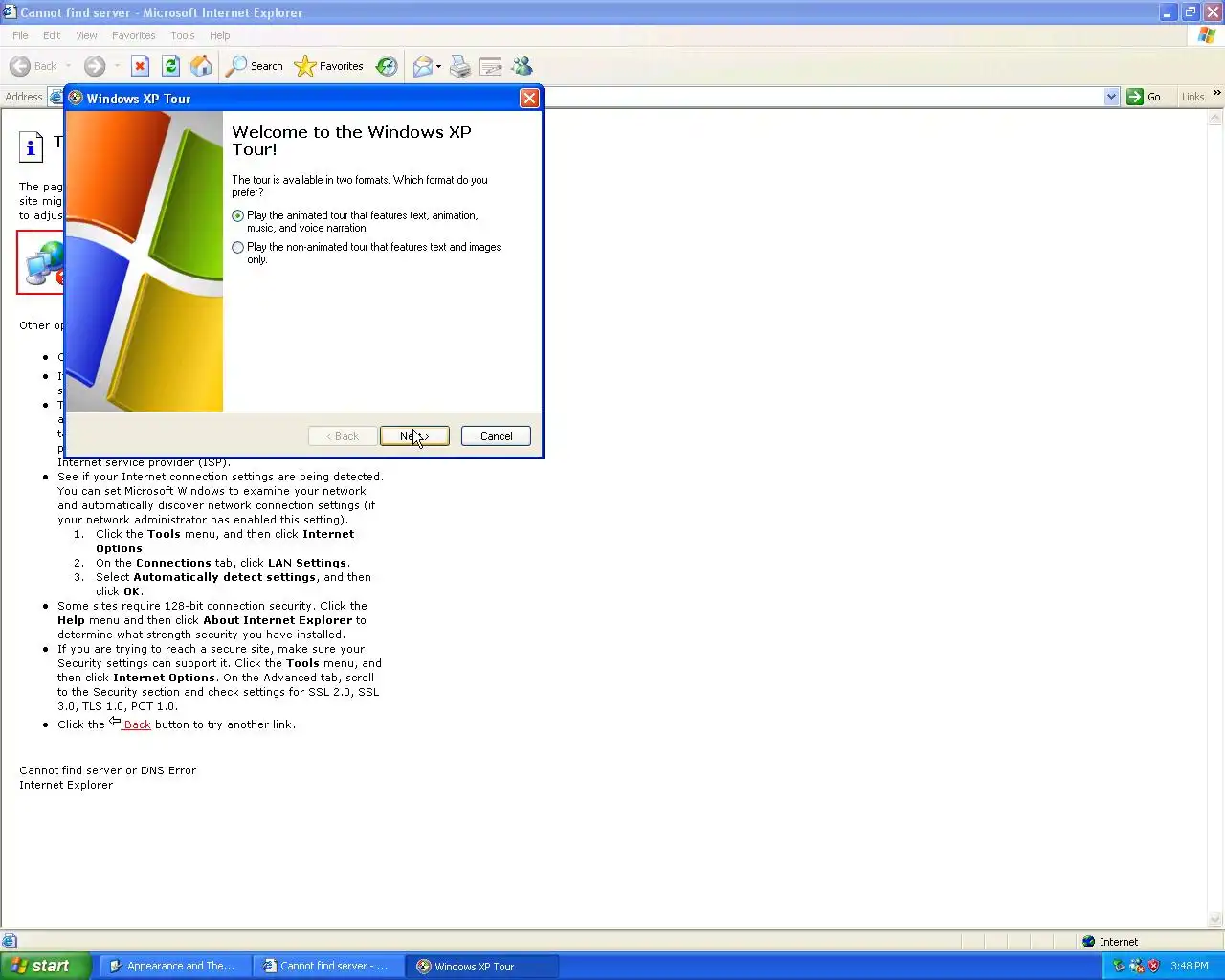Image resolution: width=1225 pixels, height=980 pixels.
Task: Close the Windows XP Tour dialog with X
Action: click(529, 99)
